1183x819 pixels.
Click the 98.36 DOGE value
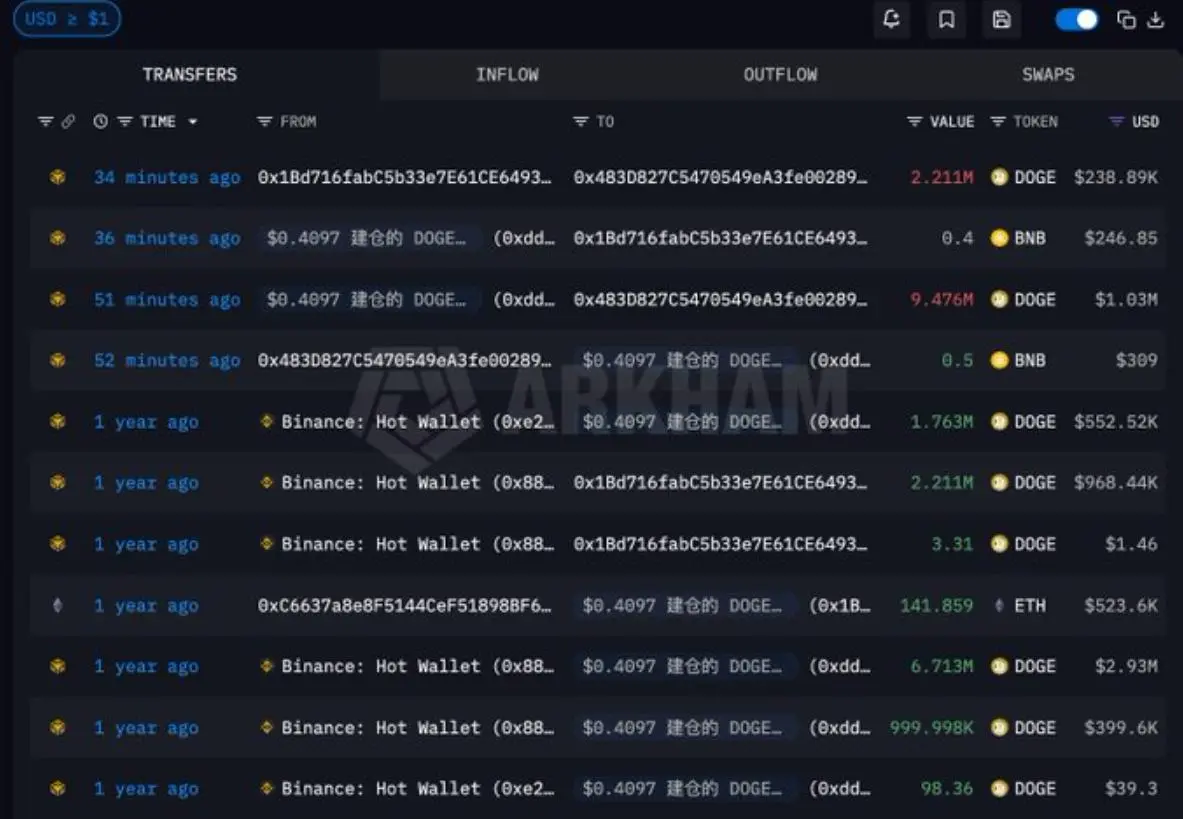click(947, 789)
